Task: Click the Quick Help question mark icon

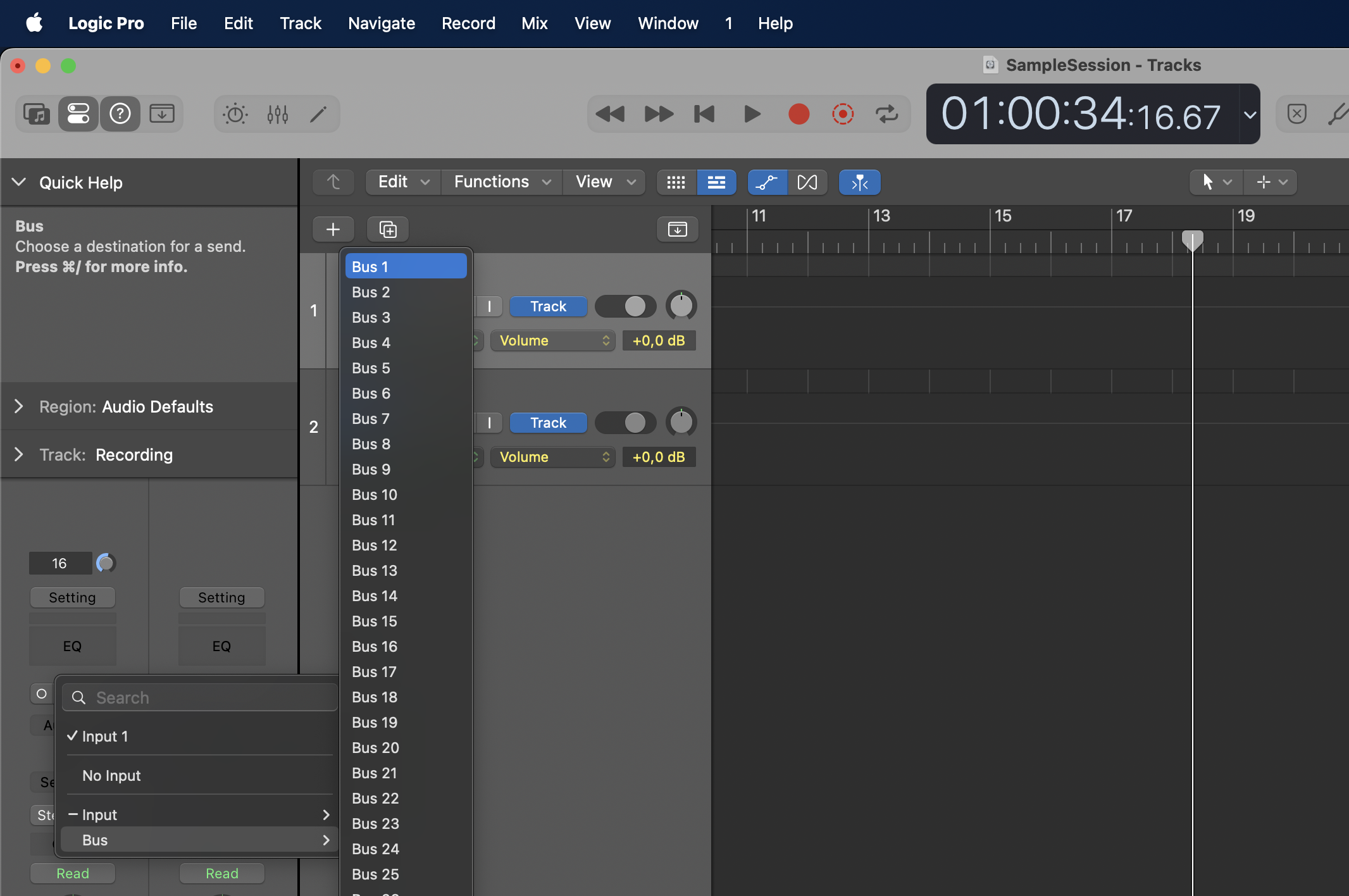Action: [120, 114]
